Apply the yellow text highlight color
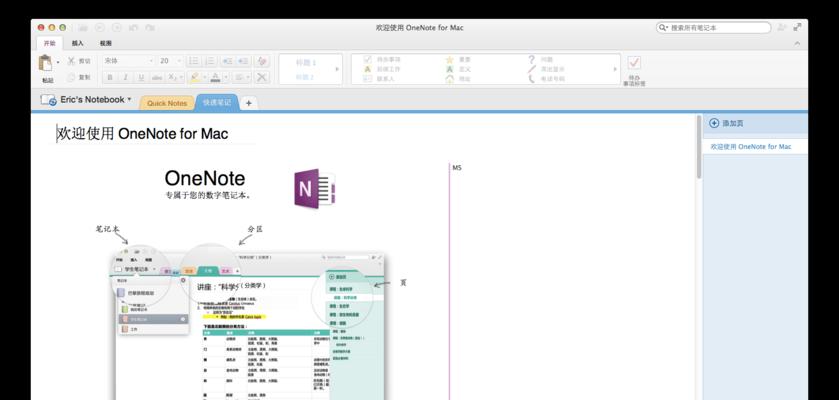The width and height of the screenshot is (839, 400). click(x=195, y=78)
